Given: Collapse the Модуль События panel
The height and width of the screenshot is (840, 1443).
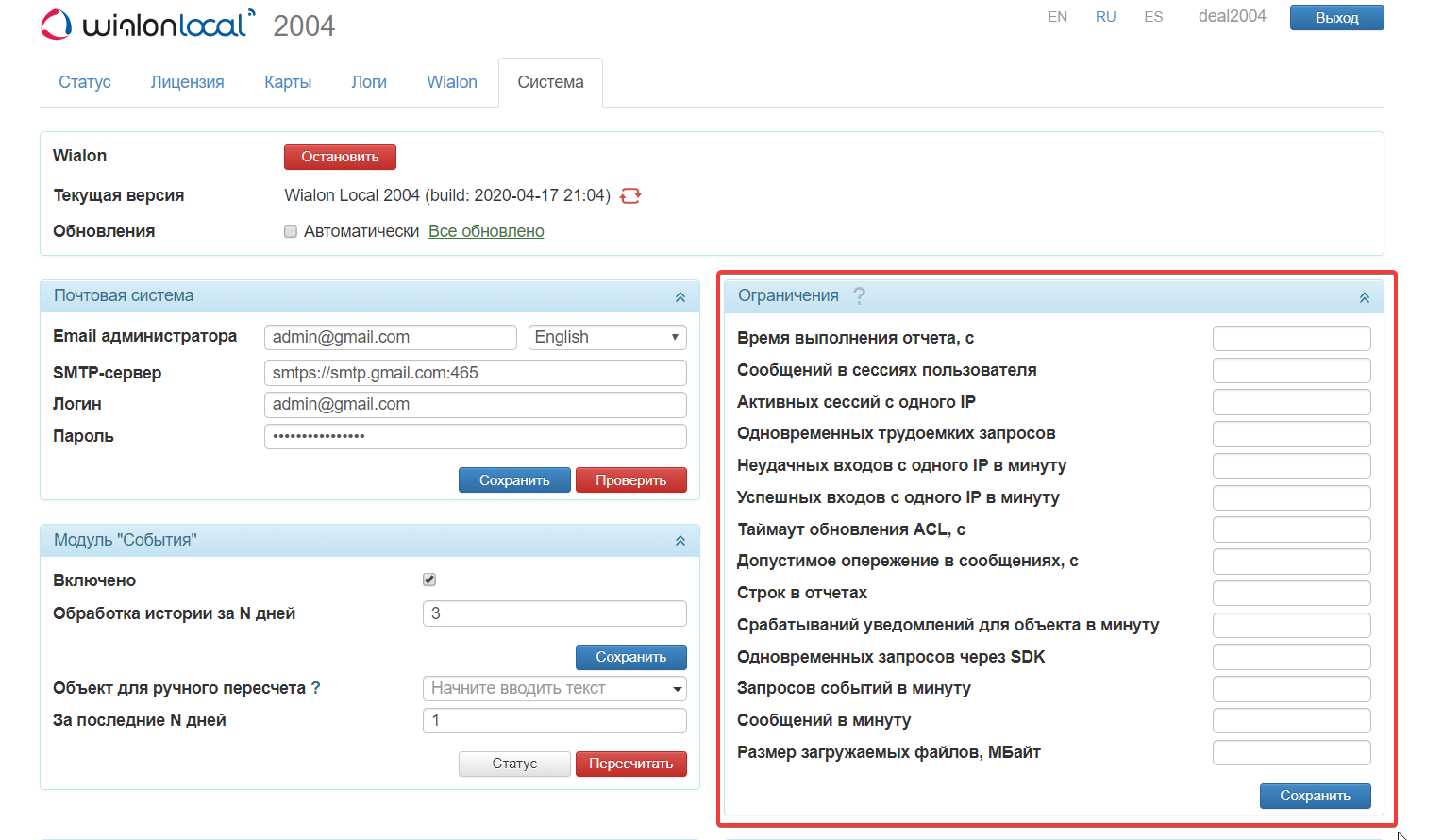Looking at the screenshot, I should [x=680, y=540].
